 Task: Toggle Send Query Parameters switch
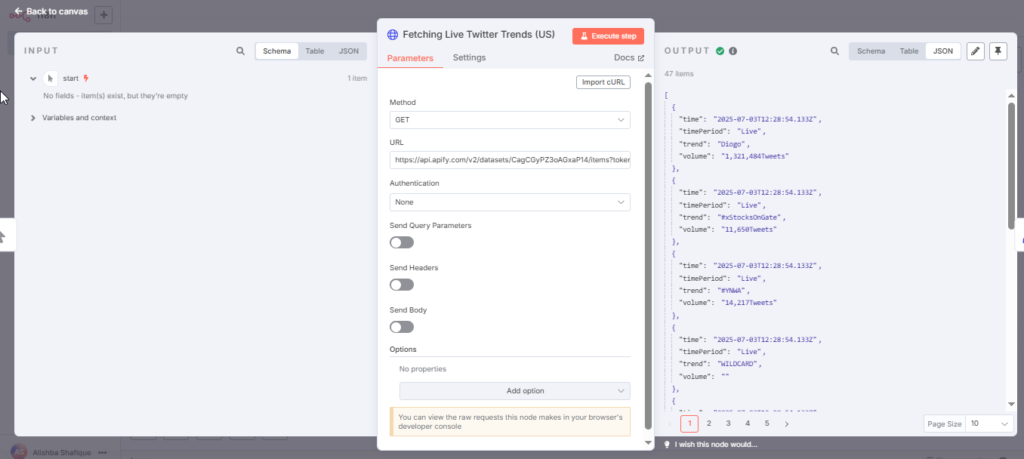coord(402,242)
